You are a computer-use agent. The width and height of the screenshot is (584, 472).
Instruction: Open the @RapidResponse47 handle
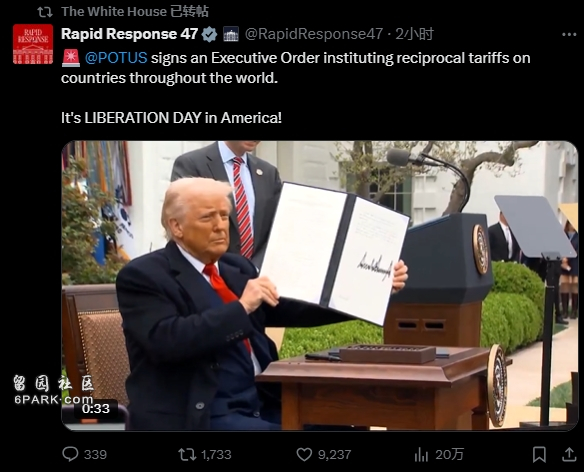[x=314, y=34]
